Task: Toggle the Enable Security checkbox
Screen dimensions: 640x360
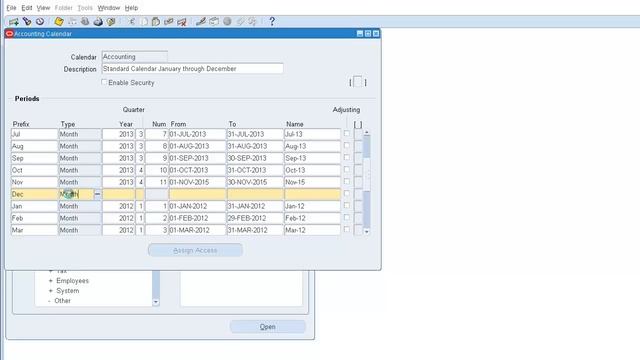Action: (x=104, y=82)
